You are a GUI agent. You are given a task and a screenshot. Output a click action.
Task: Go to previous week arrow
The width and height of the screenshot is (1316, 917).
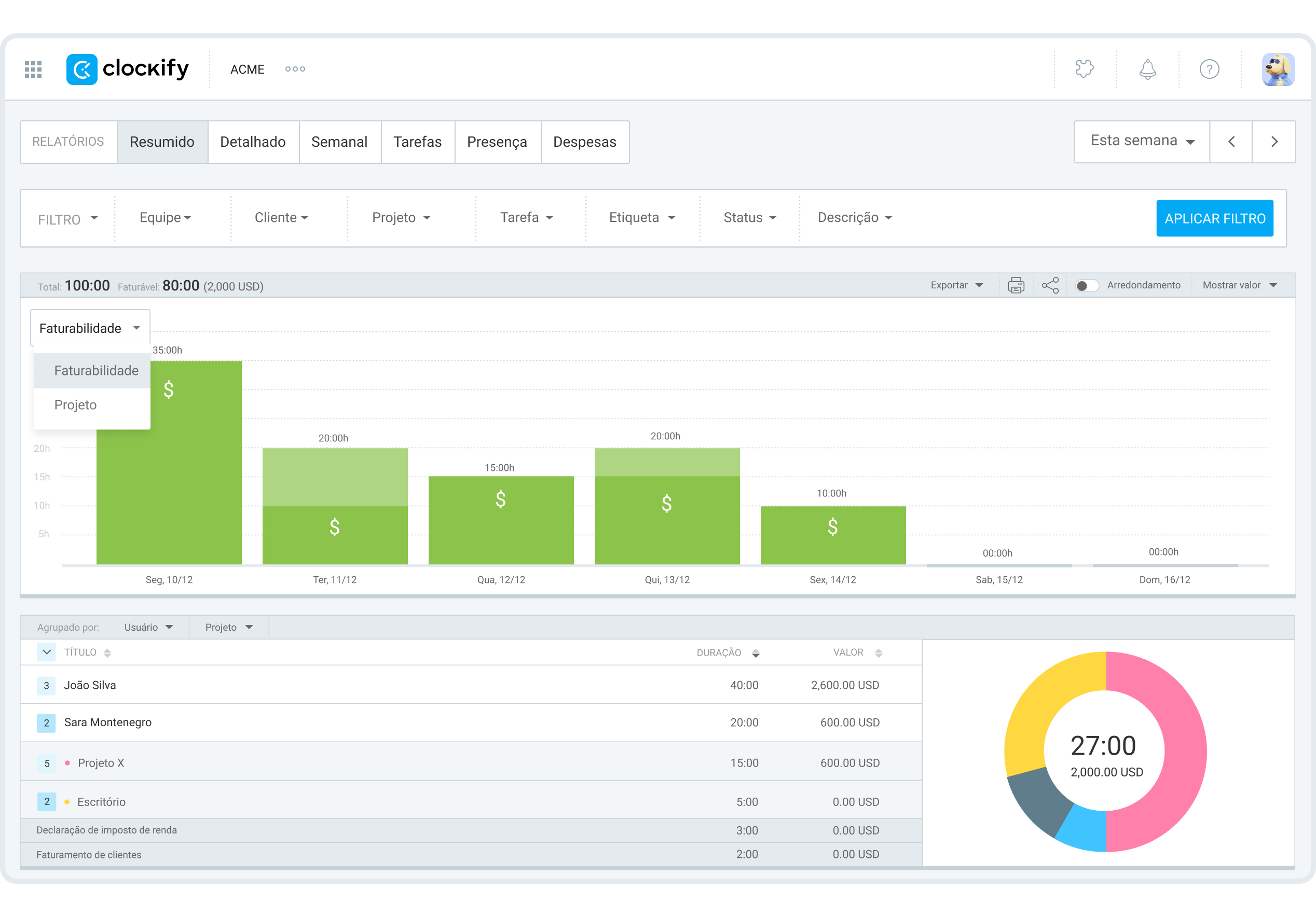pyautogui.click(x=1230, y=142)
